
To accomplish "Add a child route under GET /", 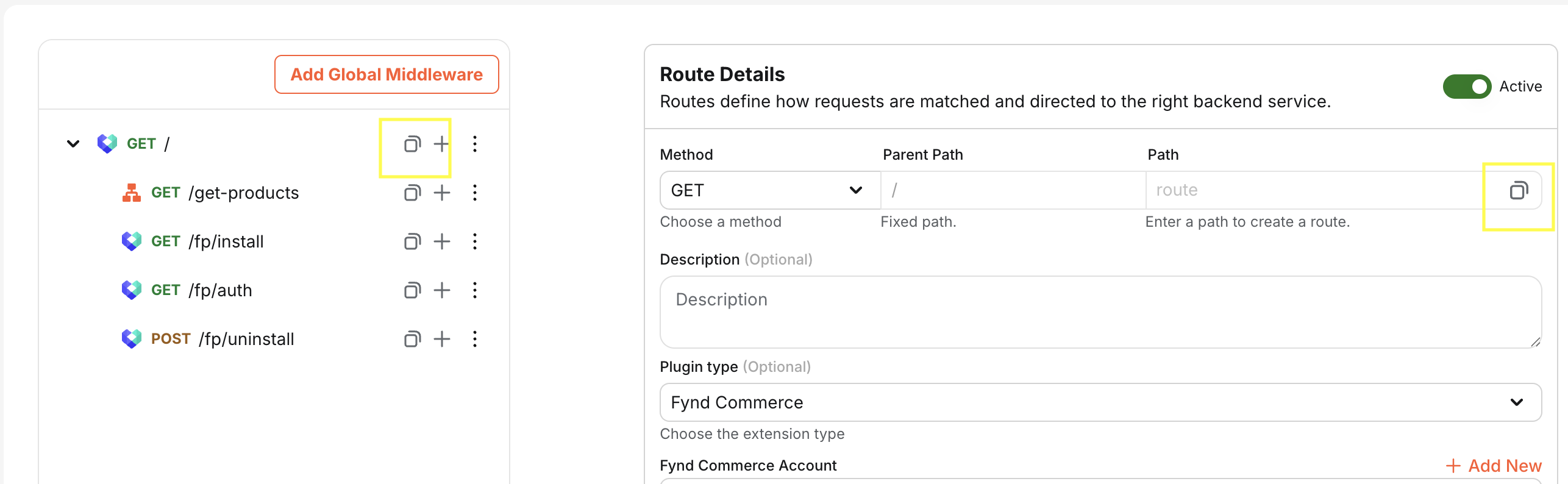I will coord(441,144).
